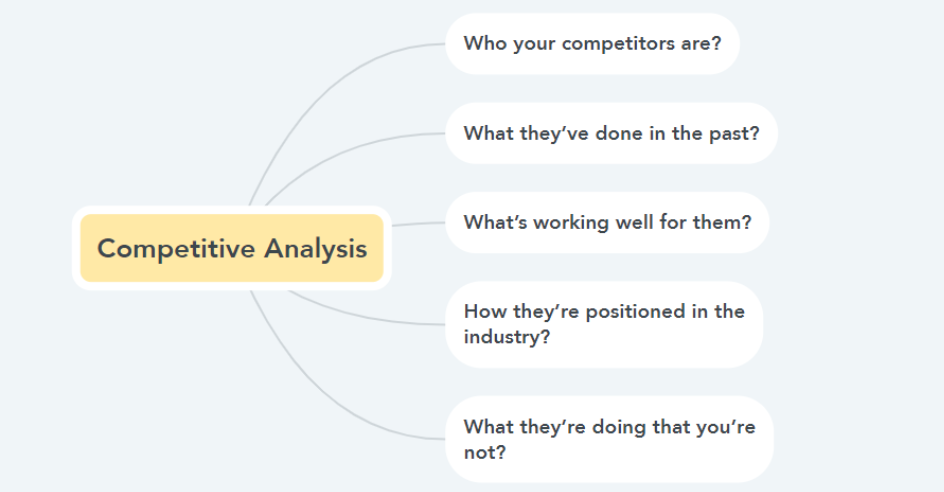
Task: Click "What they're doing that you're not?" node
Action: click(609, 439)
